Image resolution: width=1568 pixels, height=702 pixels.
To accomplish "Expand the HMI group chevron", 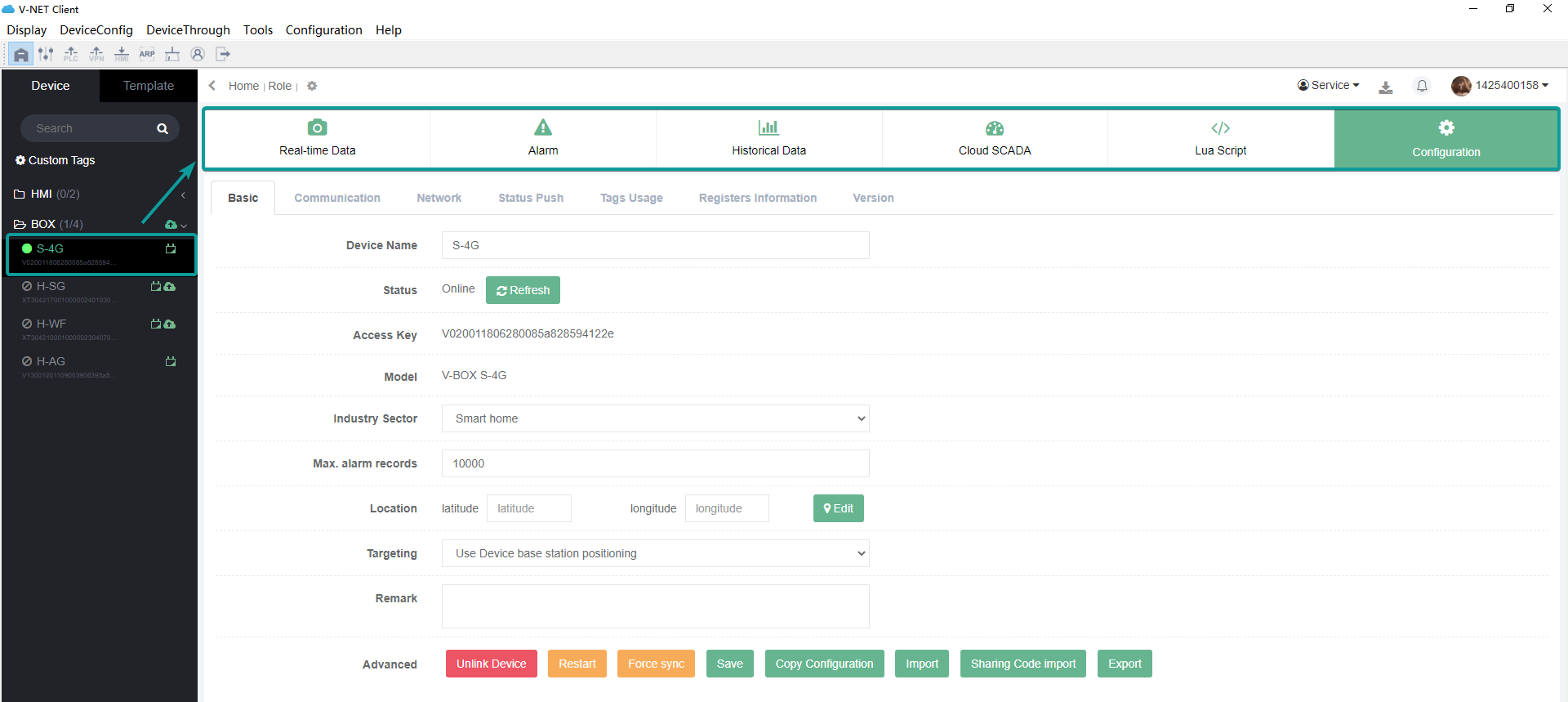I will pos(183,195).
